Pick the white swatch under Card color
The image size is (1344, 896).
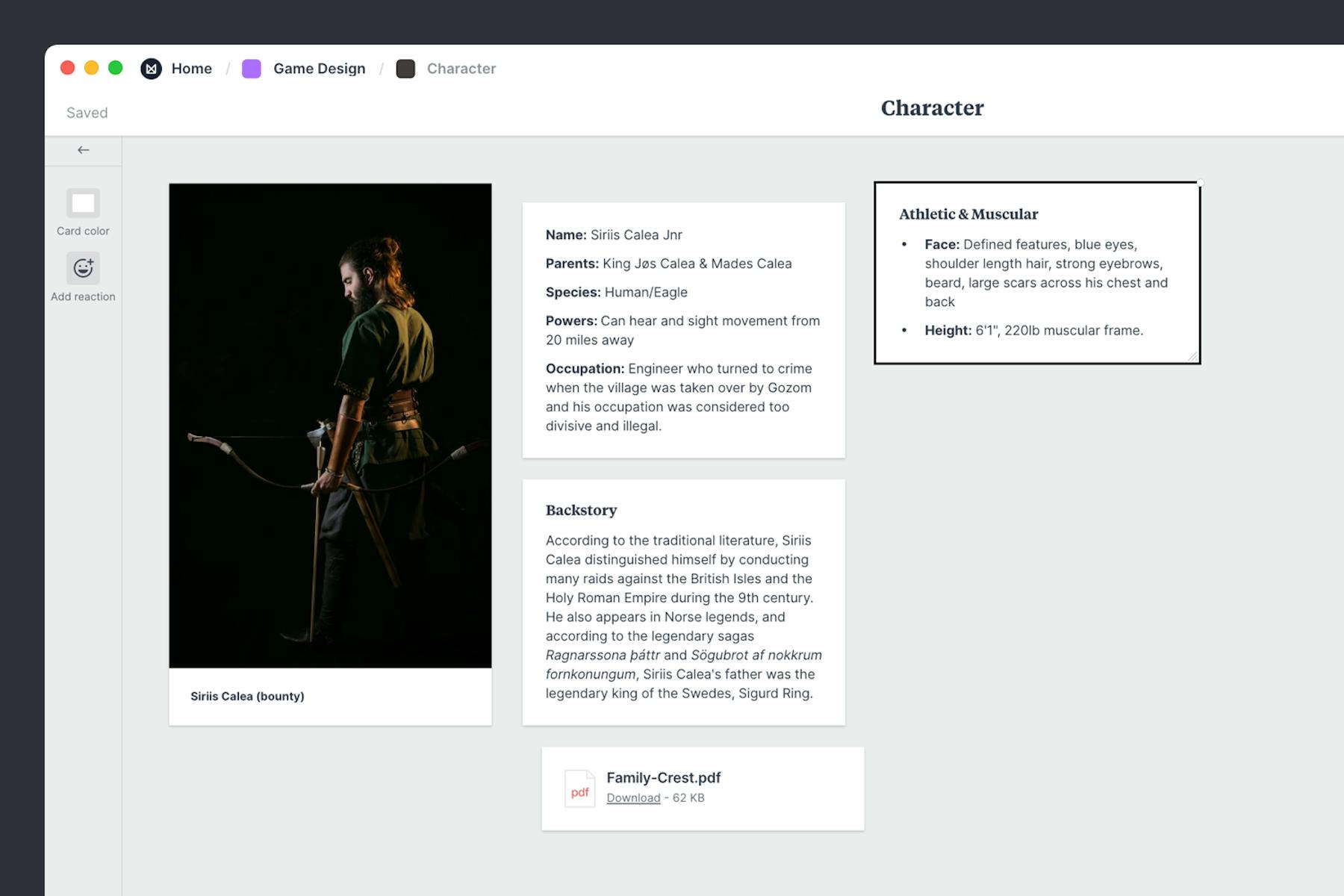coord(83,203)
